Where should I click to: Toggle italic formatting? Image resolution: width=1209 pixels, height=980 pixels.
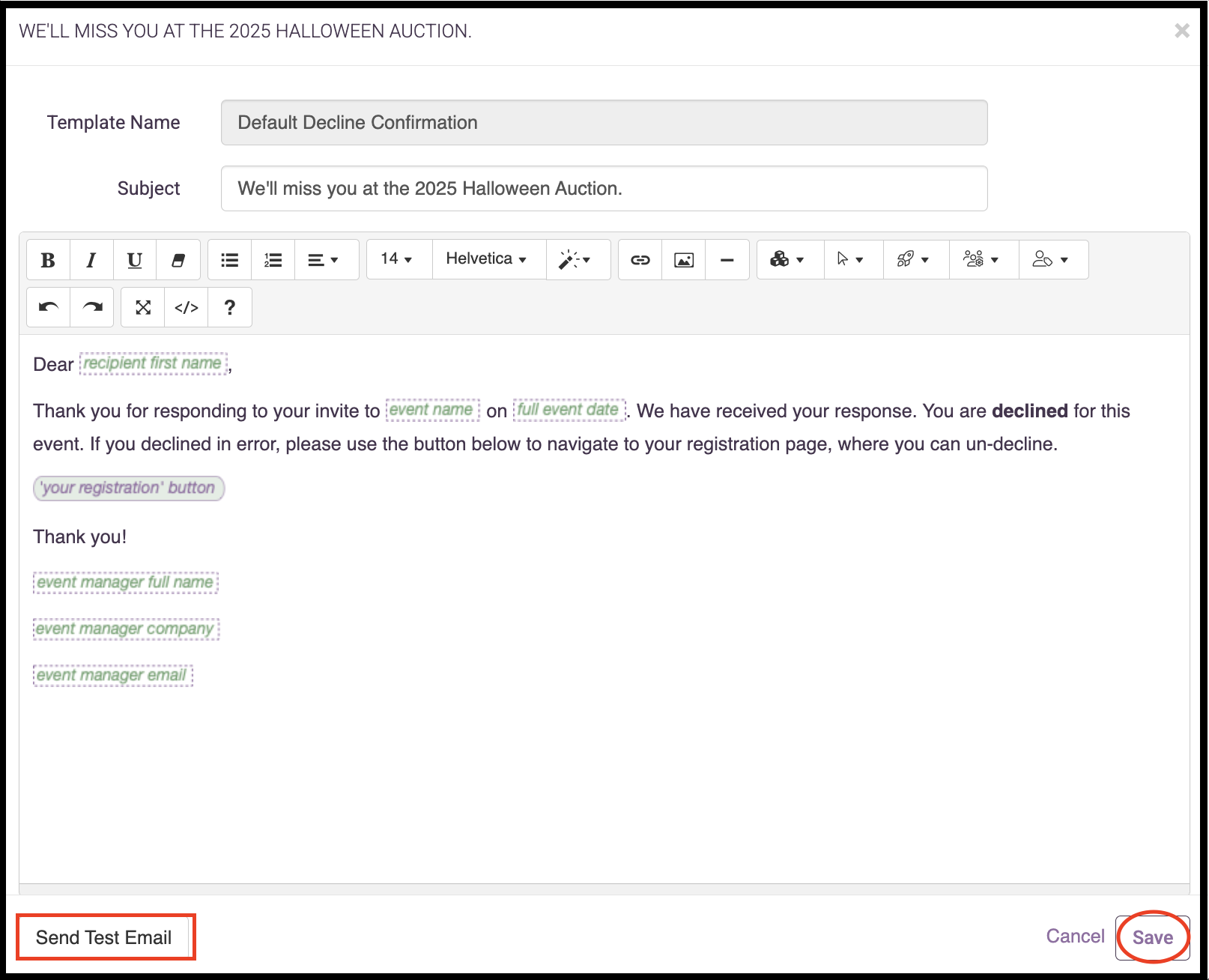91,260
